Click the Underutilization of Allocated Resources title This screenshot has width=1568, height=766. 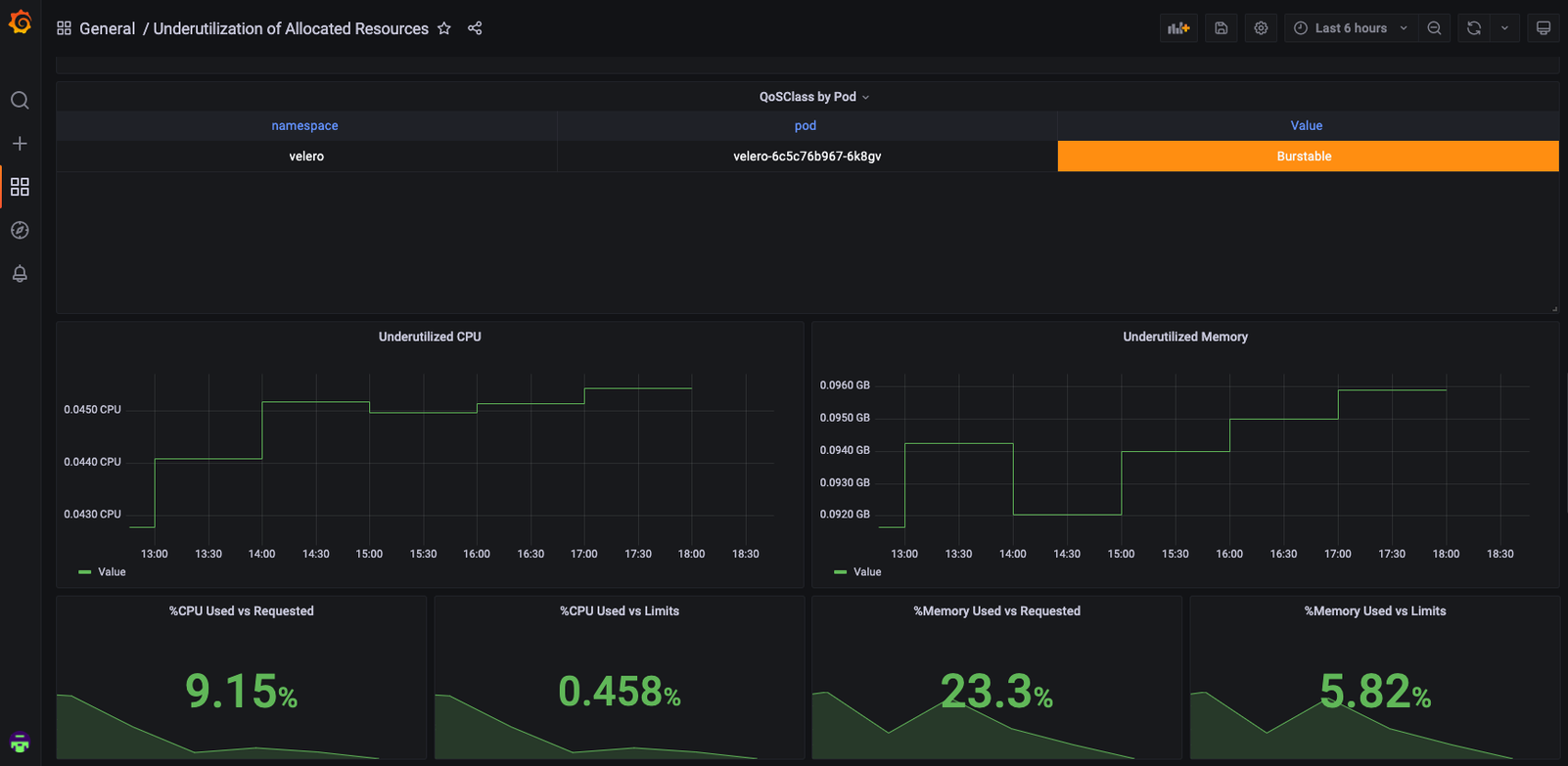pos(291,28)
